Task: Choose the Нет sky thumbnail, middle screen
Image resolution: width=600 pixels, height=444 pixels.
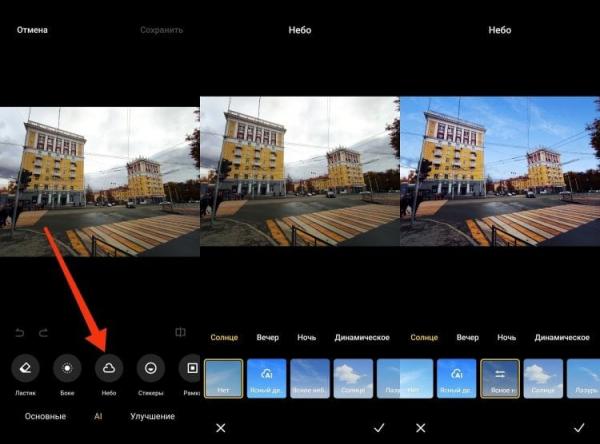Action: (223, 379)
